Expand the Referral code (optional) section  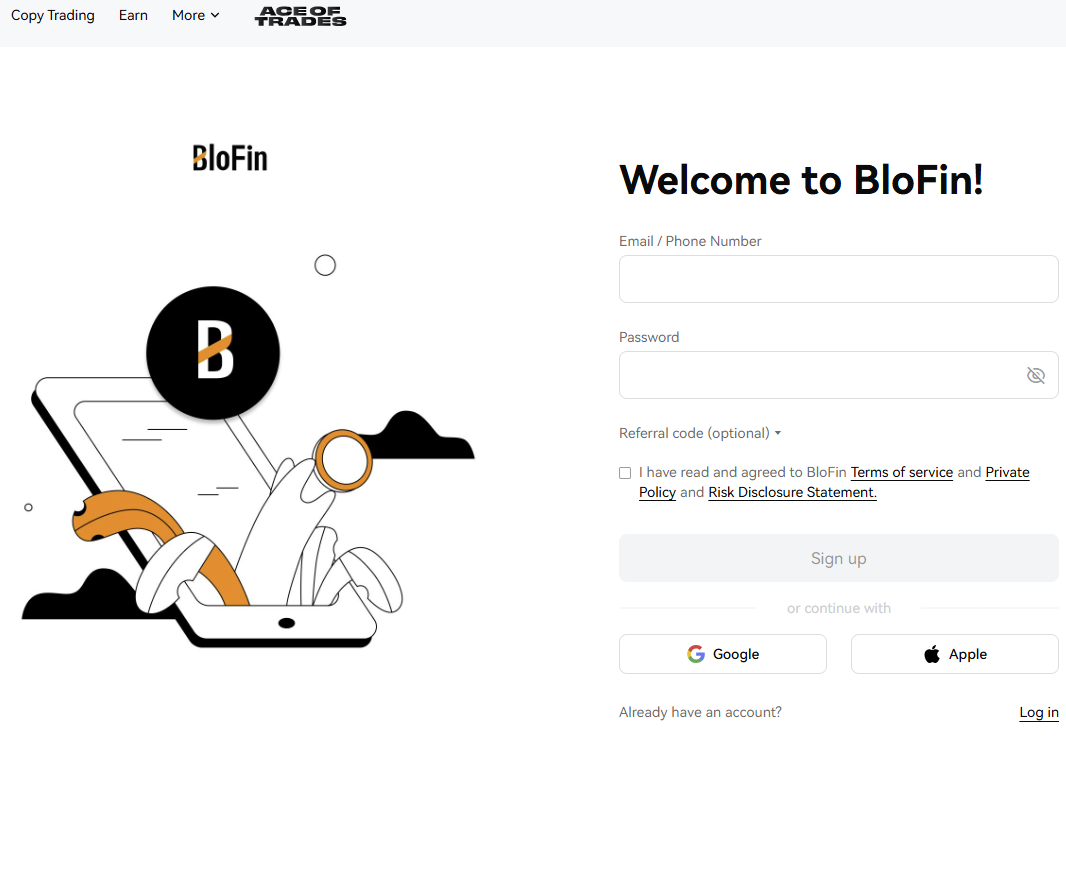(700, 433)
